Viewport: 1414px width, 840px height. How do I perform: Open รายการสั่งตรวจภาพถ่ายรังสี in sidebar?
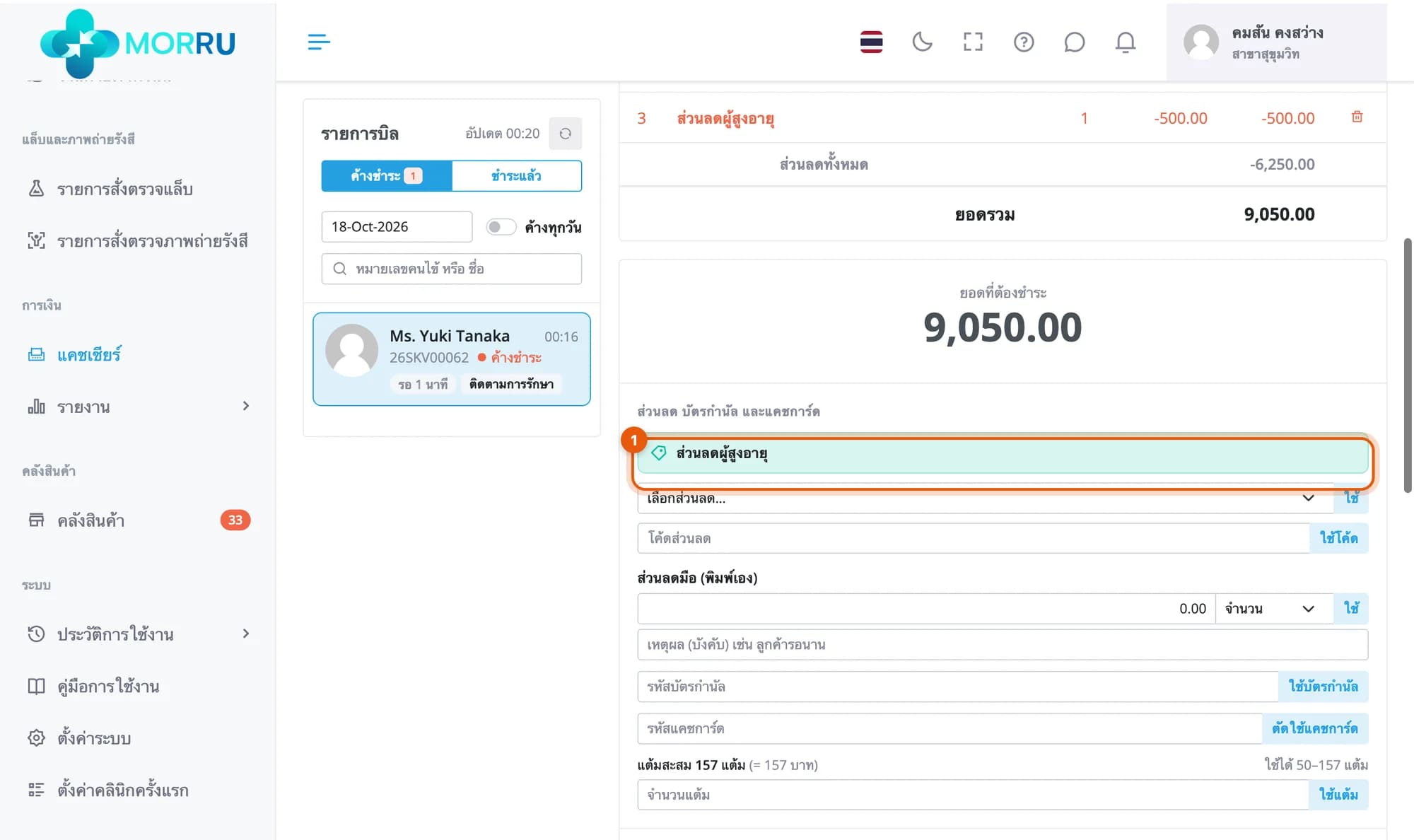pos(138,240)
